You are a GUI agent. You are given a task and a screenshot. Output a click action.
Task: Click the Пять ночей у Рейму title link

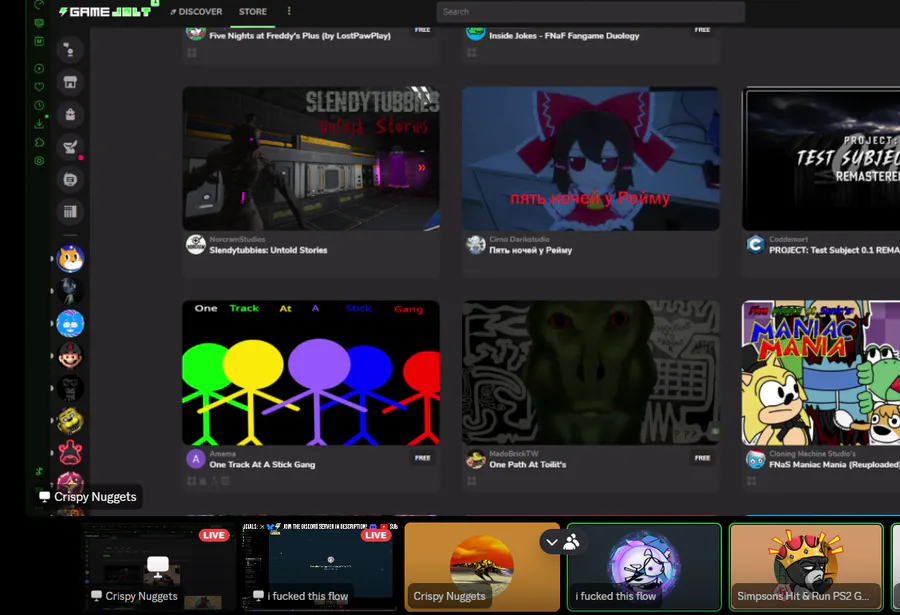530,250
